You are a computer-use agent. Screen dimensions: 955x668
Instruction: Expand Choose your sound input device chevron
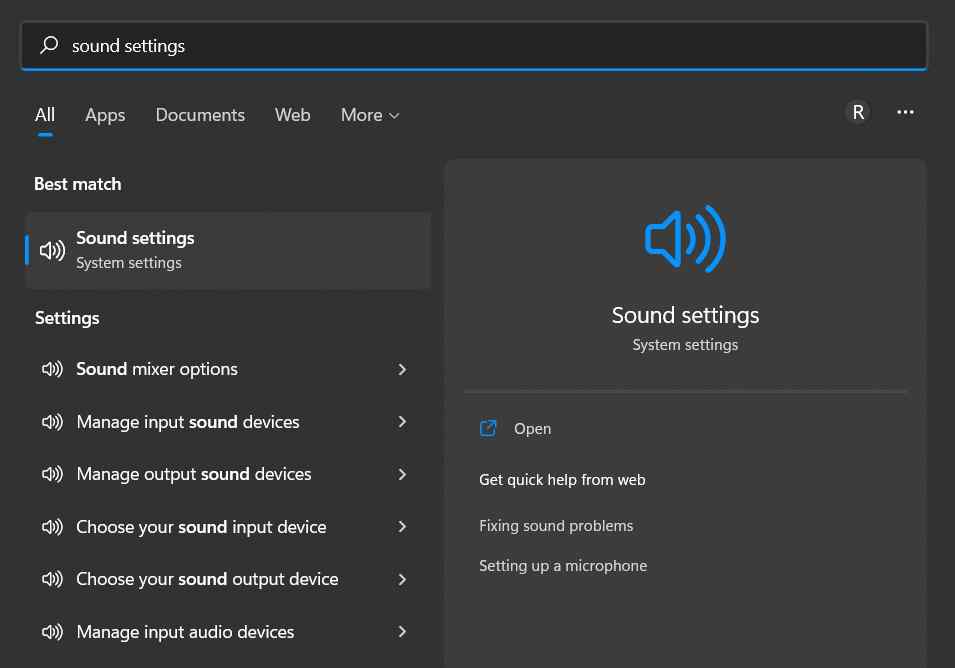pos(402,527)
